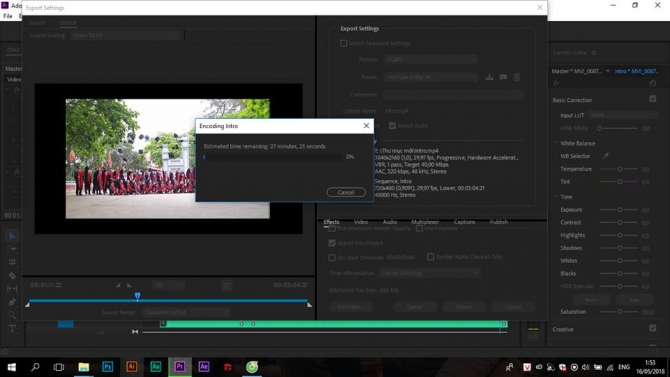Click the Lumetri reset effect icon
The width and height of the screenshot is (670, 377).
coord(652,83)
